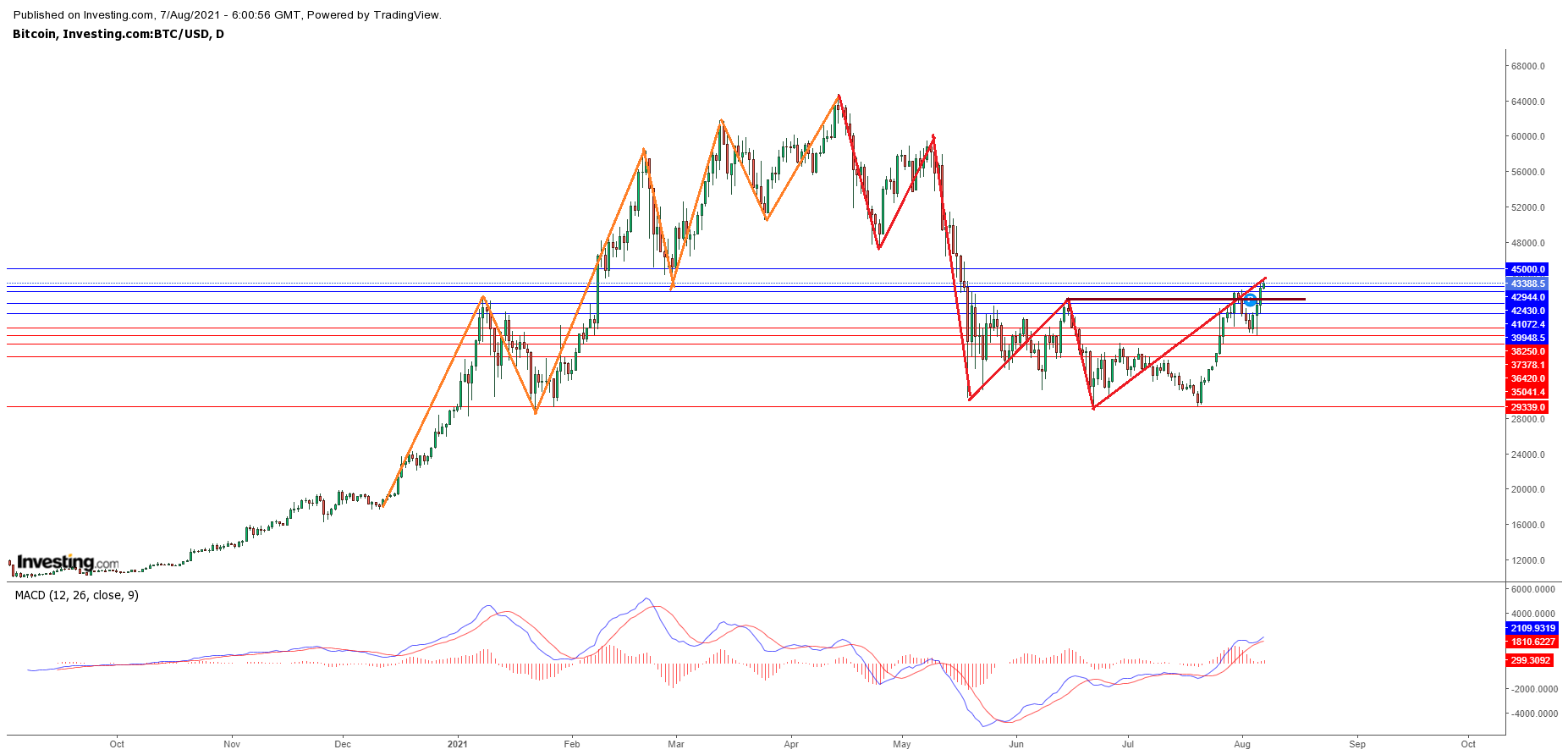The image size is (1568, 755).
Task: Click the May label on the time axis
Action: (902, 744)
